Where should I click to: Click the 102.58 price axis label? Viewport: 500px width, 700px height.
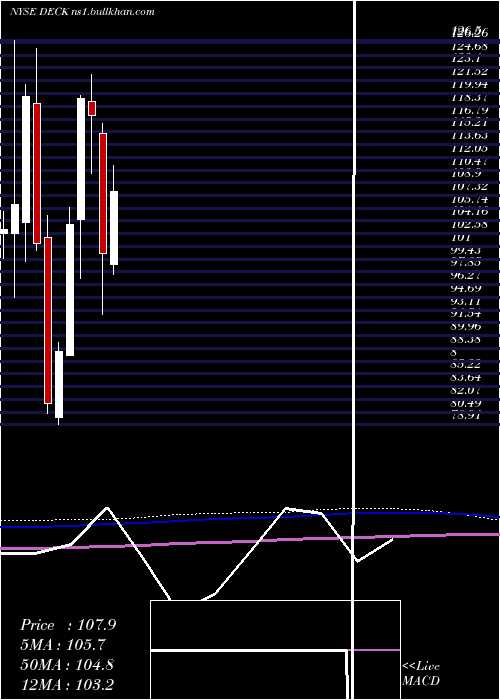(x=470, y=225)
